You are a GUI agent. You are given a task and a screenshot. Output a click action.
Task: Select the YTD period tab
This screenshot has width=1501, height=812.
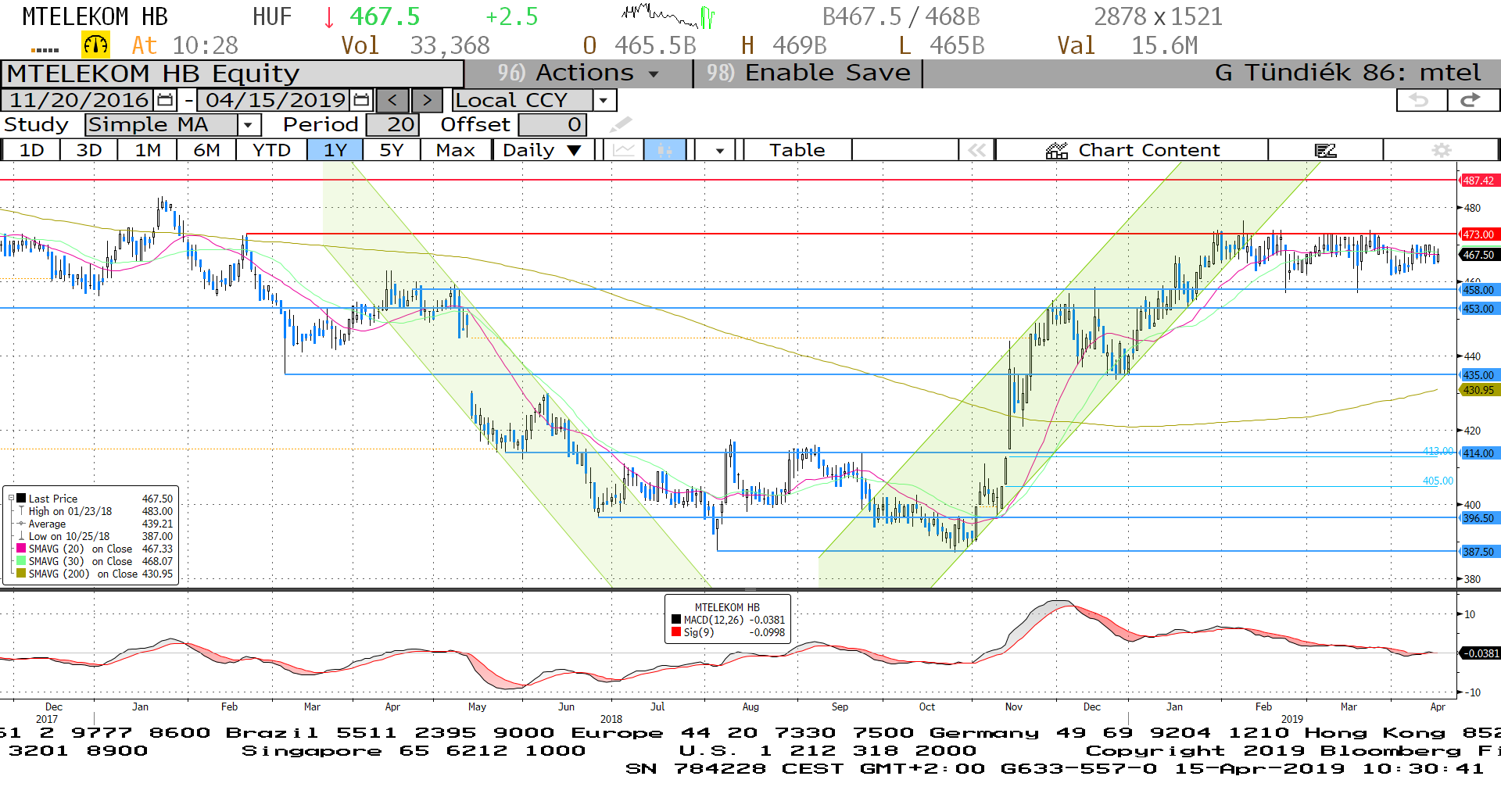coord(271,150)
